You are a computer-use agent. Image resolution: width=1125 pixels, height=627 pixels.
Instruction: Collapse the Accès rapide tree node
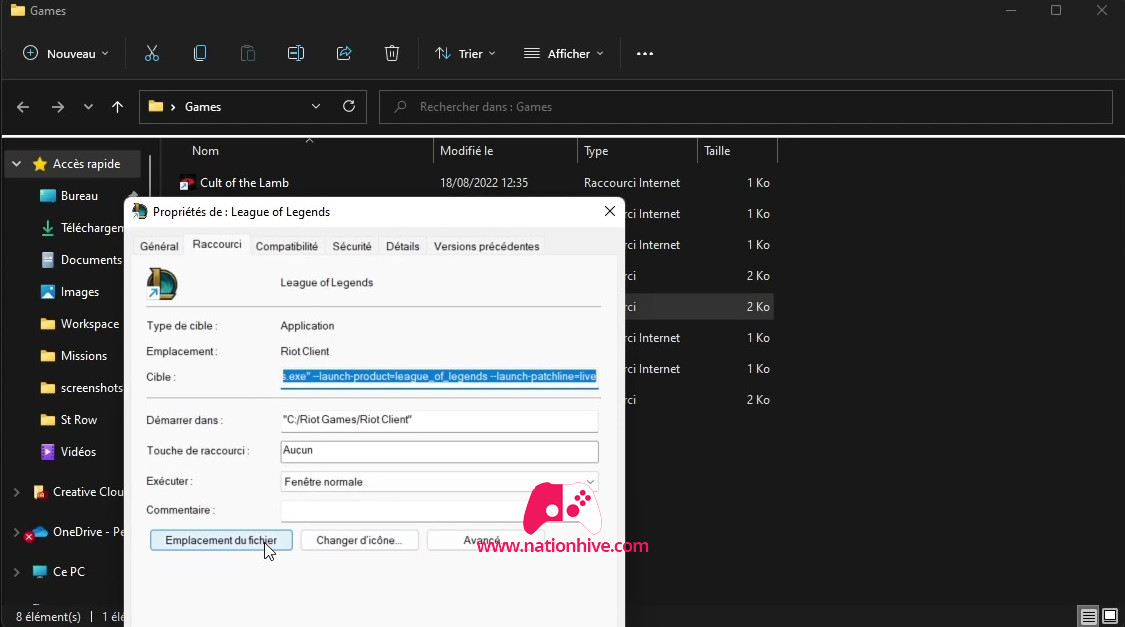click(x=17, y=164)
